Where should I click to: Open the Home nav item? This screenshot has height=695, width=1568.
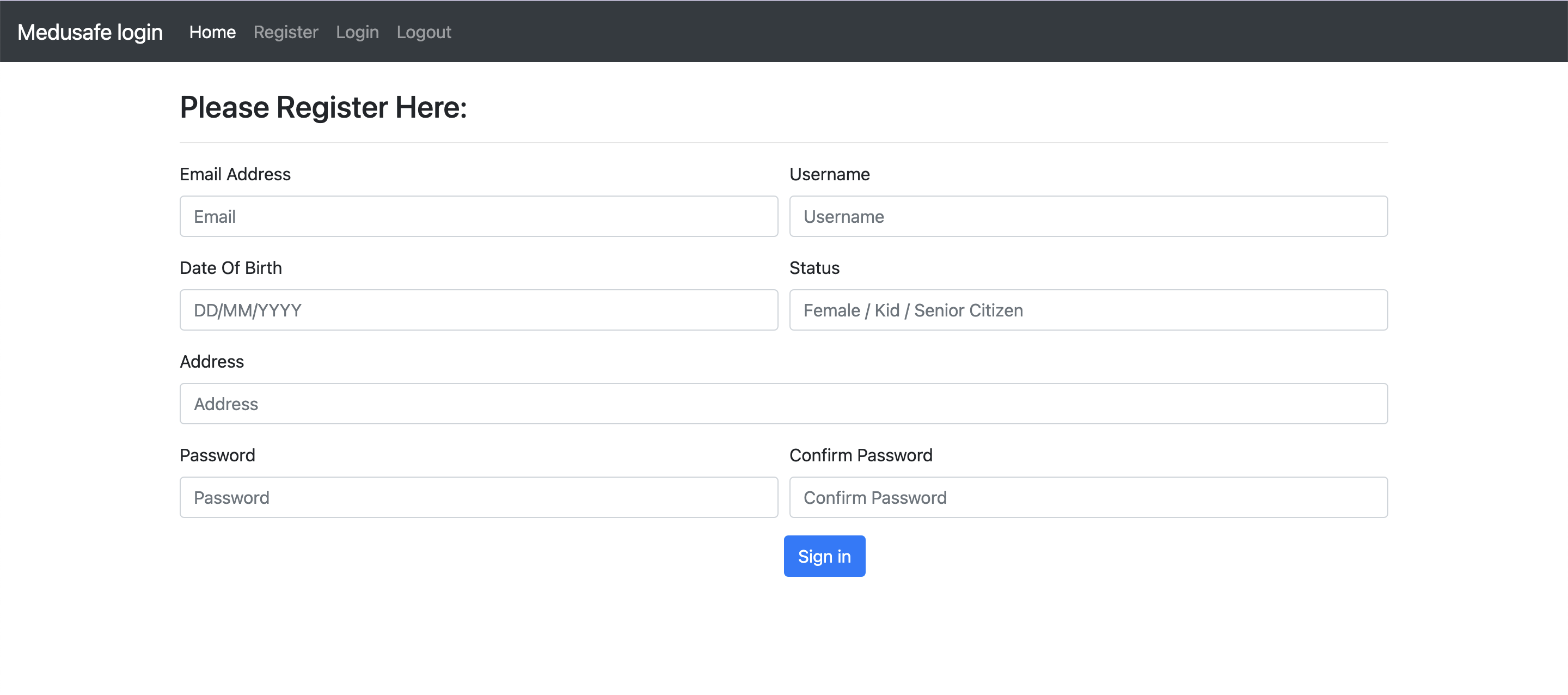[212, 32]
